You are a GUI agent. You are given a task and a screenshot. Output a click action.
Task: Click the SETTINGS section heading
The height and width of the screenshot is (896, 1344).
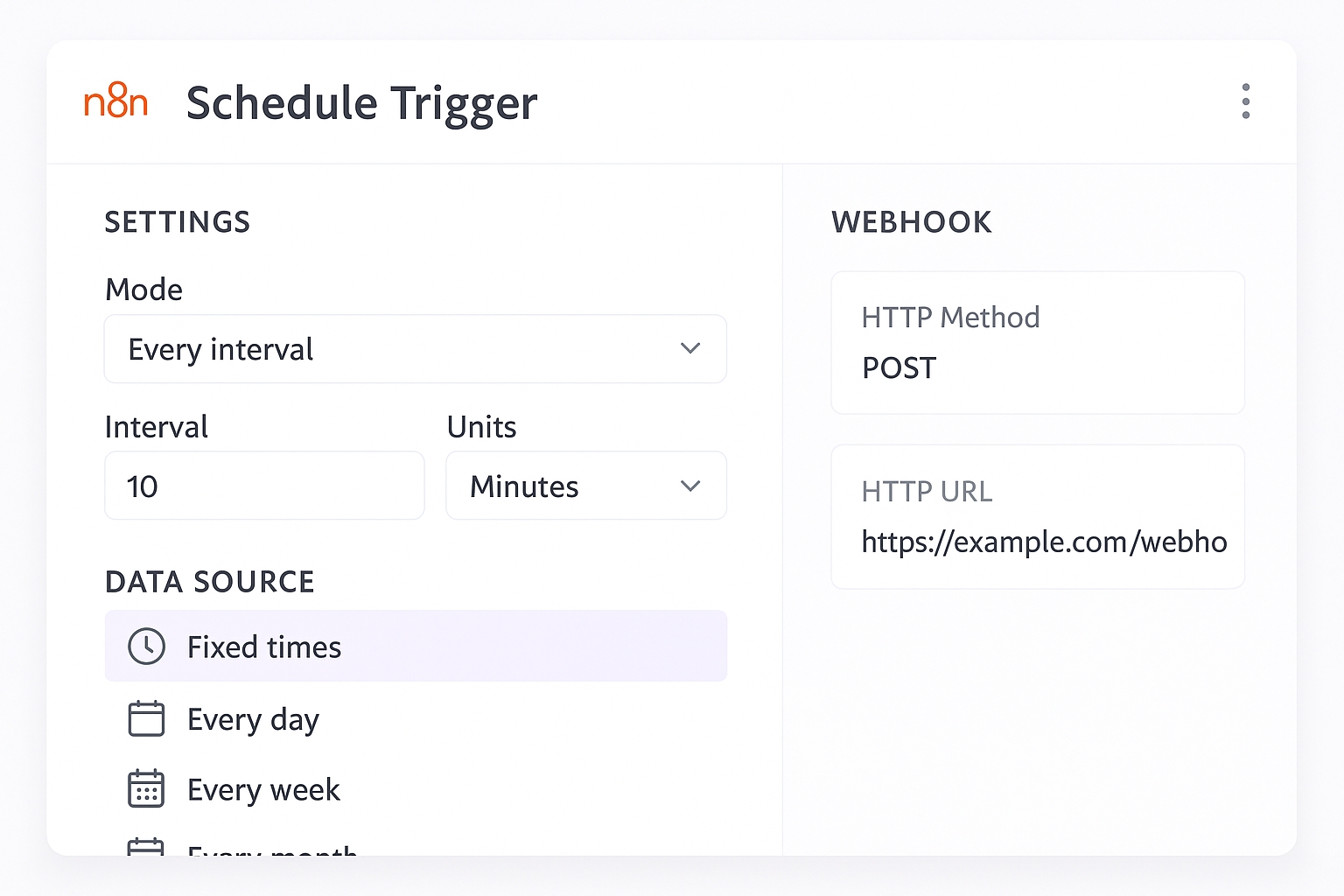pos(178,222)
